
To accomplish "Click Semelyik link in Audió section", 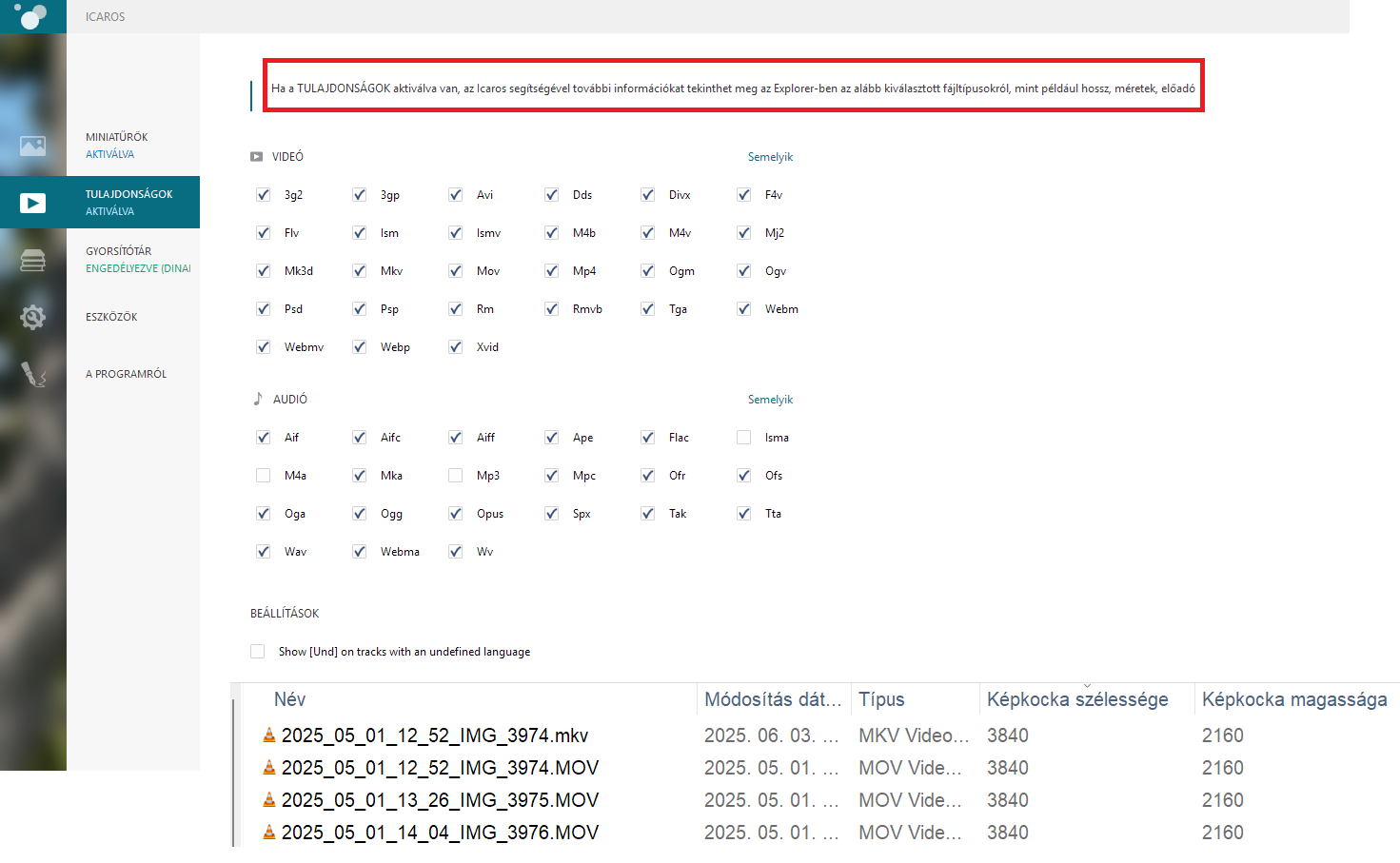I will point(770,400).
